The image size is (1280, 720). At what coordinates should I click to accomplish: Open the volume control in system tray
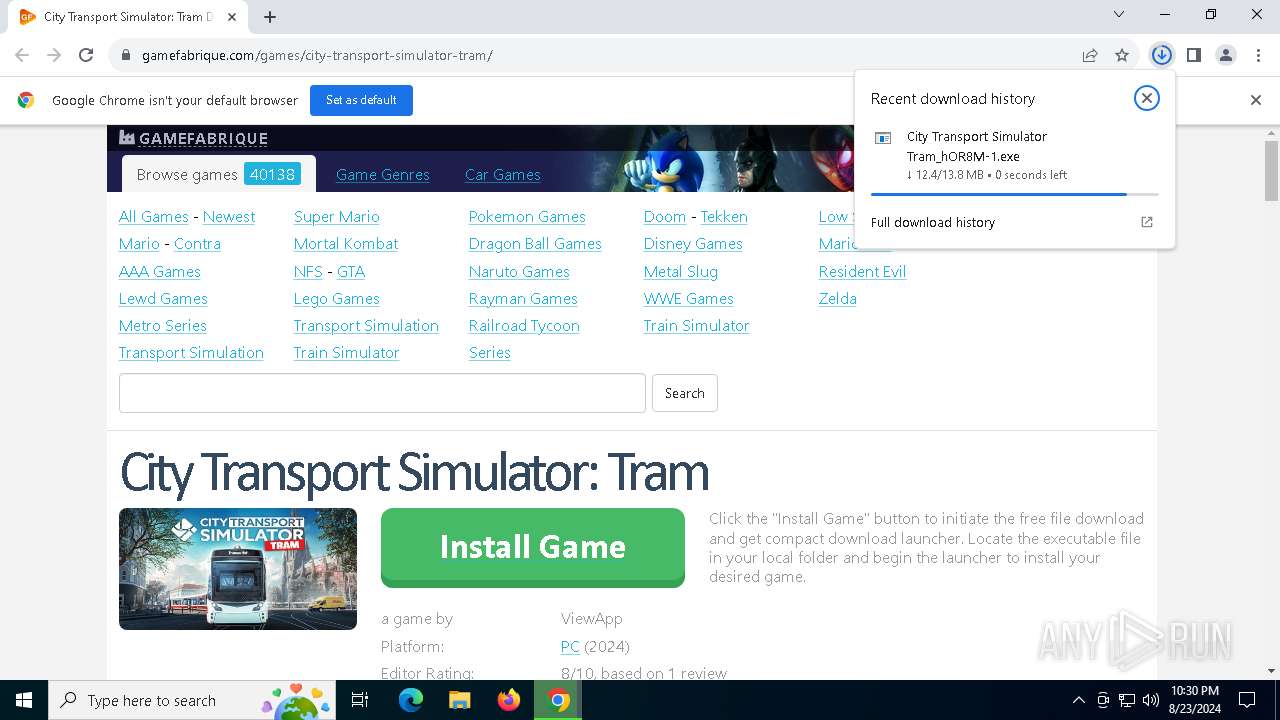click(x=1151, y=700)
